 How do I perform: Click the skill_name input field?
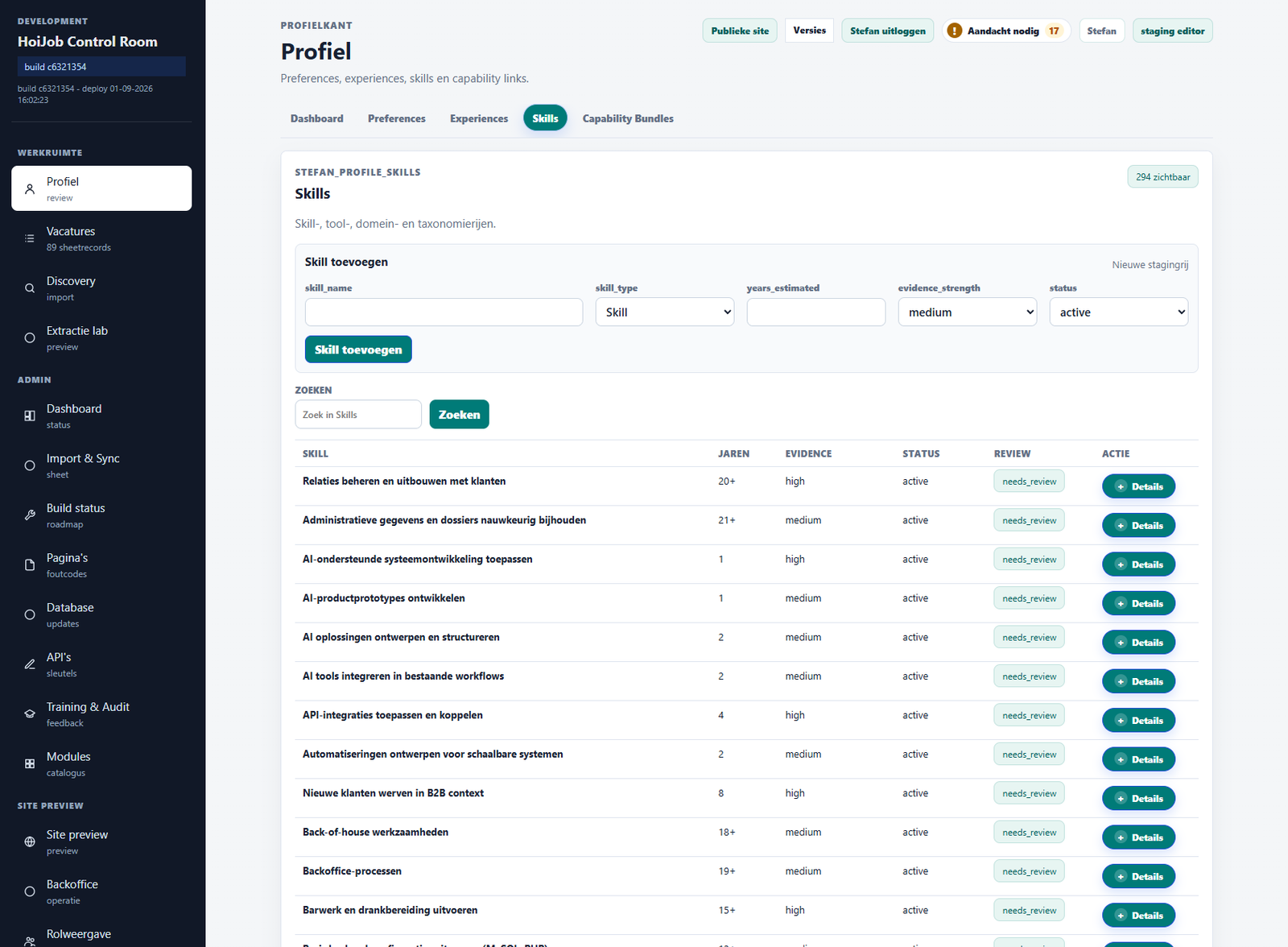[x=444, y=312]
